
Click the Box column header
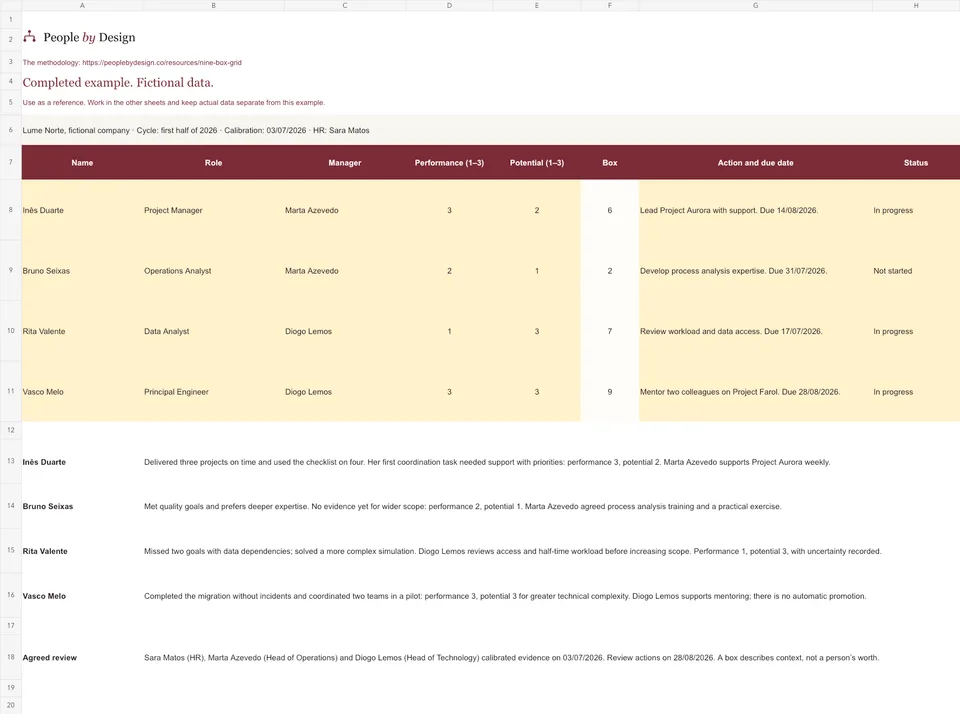pyautogui.click(x=610, y=163)
